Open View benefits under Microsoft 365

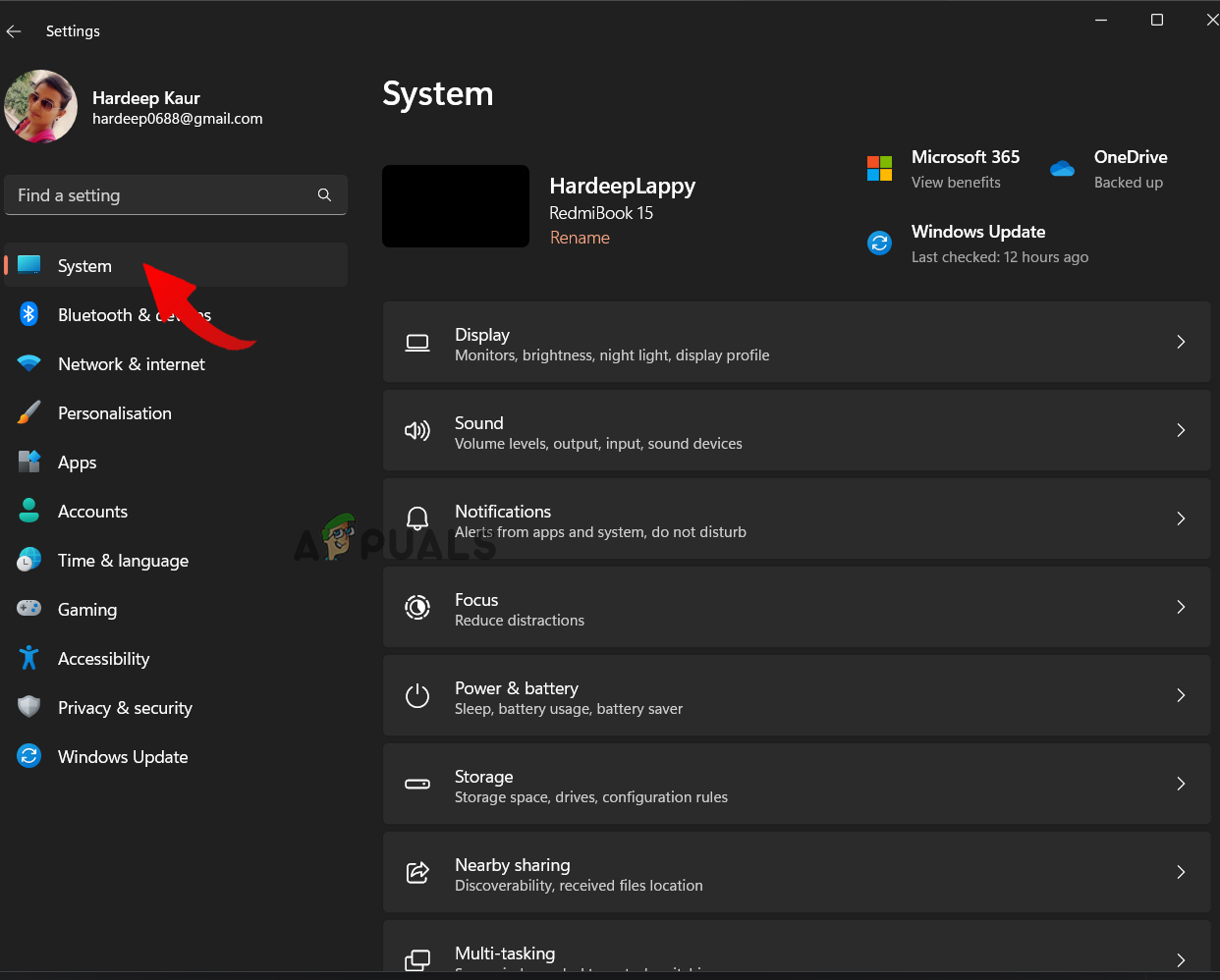click(955, 182)
